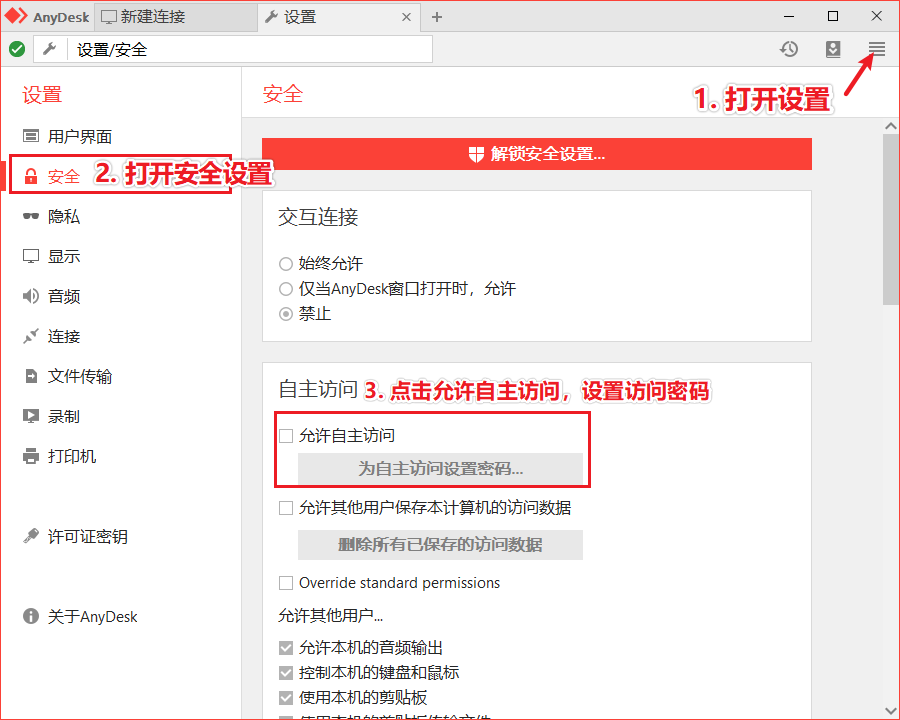Viewport: 900px width, 720px height.
Task: Click the 交互连接 section heading
Action: tap(318, 218)
